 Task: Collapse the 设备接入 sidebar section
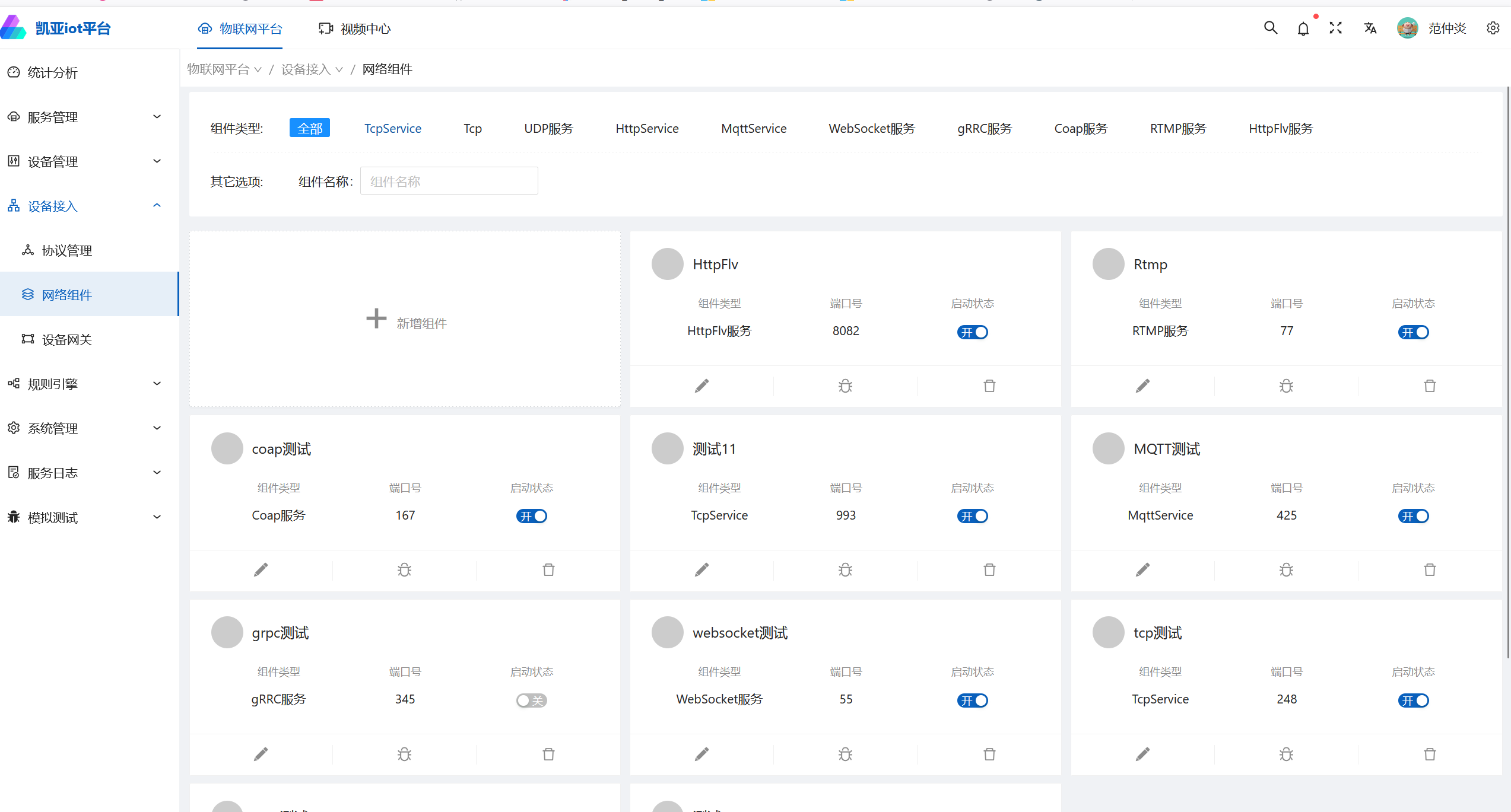(83, 206)
